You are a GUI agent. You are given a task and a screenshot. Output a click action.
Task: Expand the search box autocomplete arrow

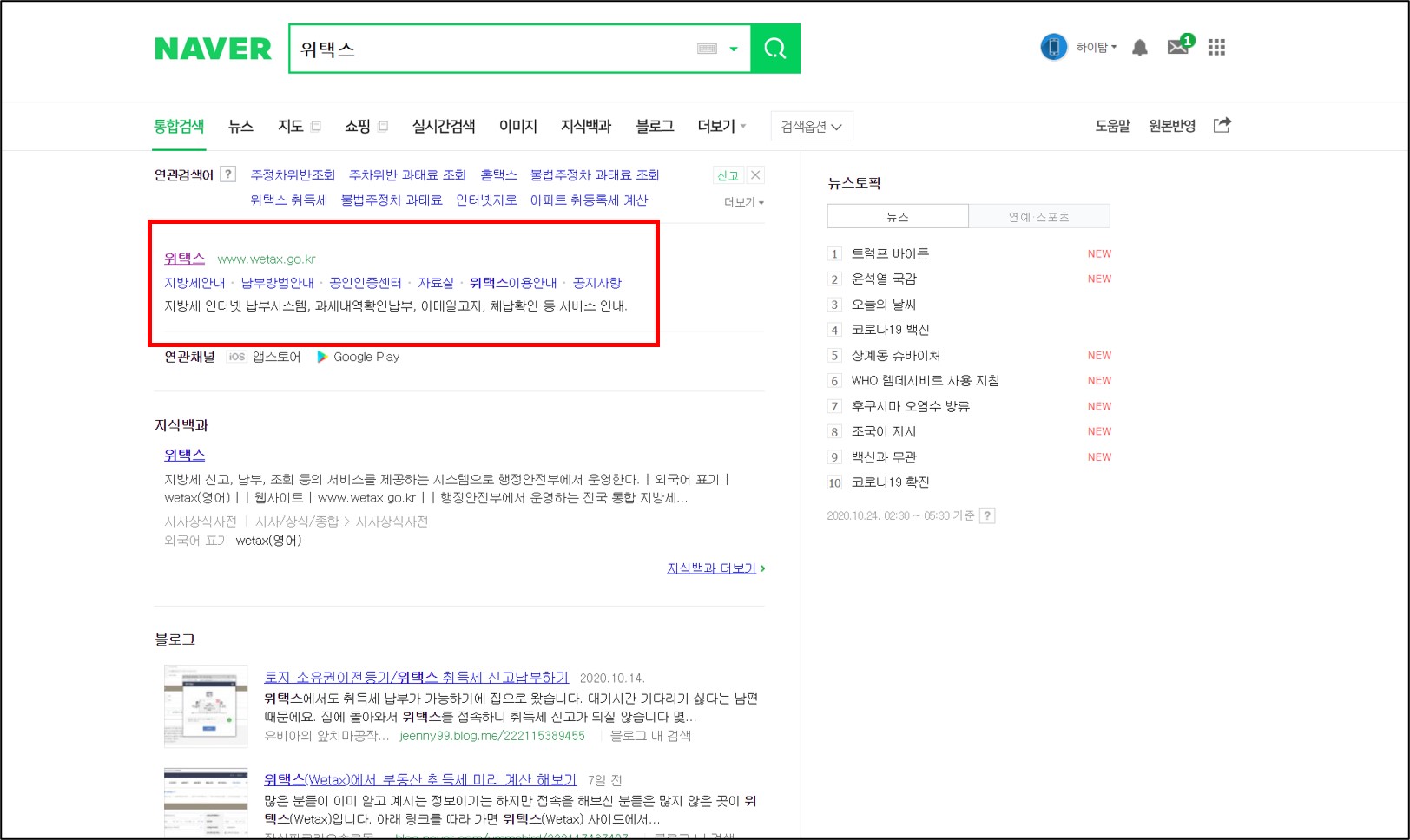734,49
